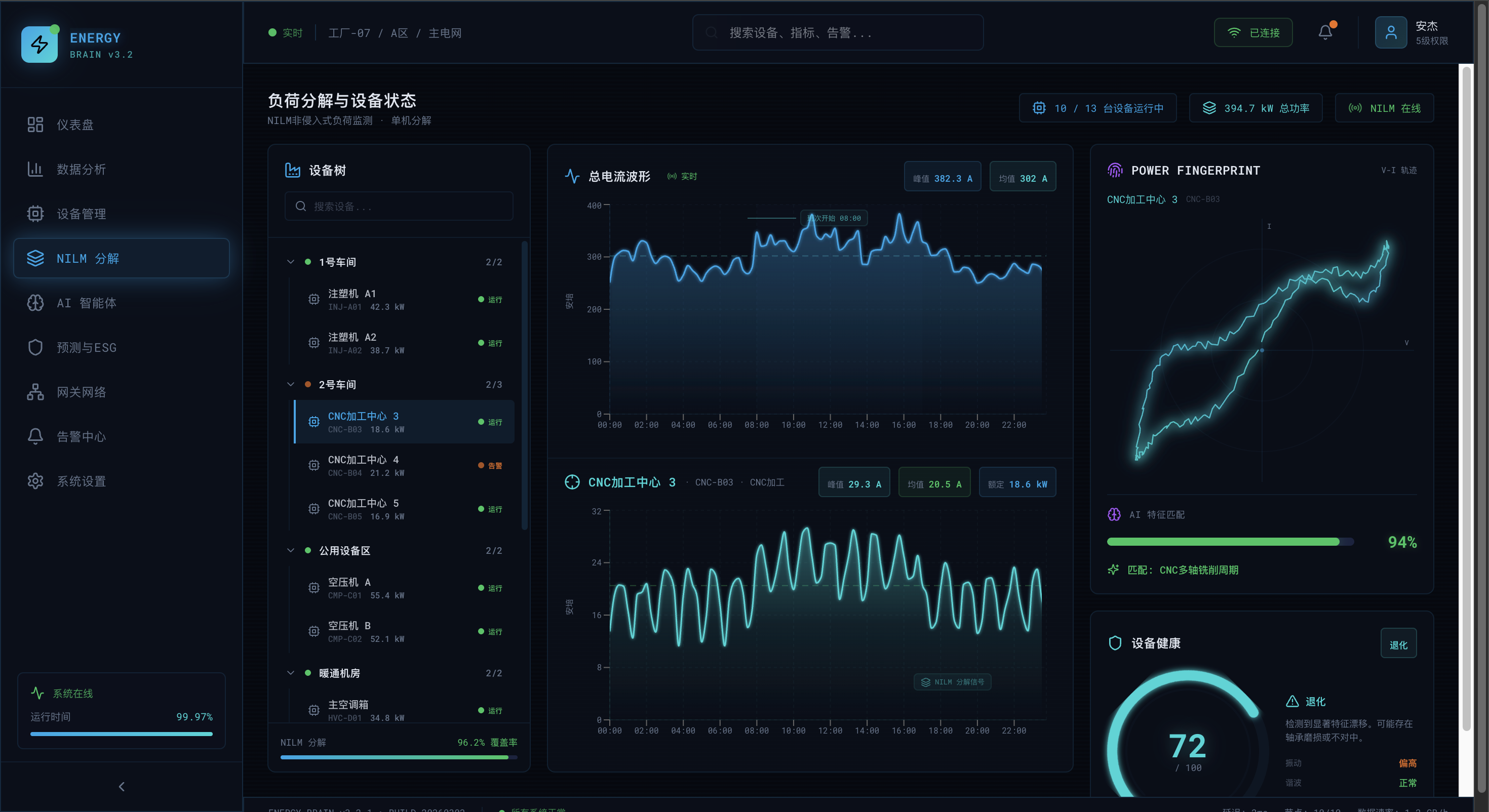The image size is (1489, 812).
Task: Click the AI 特征匹配 94% progress bar
Action: (1230, 542)
